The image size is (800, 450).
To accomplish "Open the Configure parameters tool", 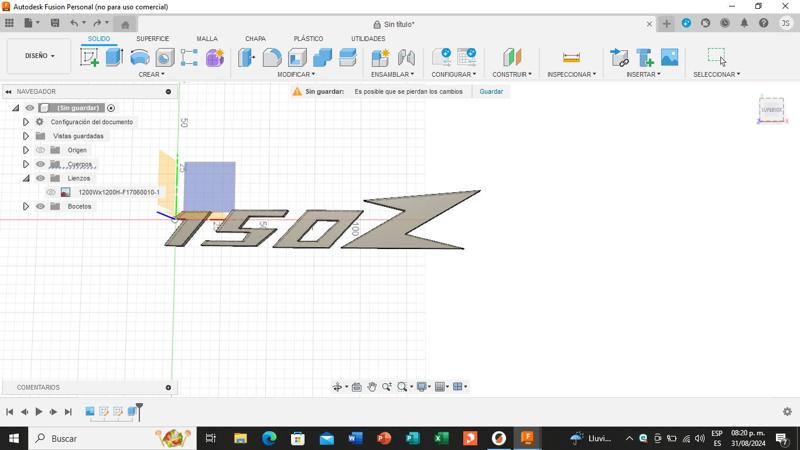I will (x=441, y=57).
